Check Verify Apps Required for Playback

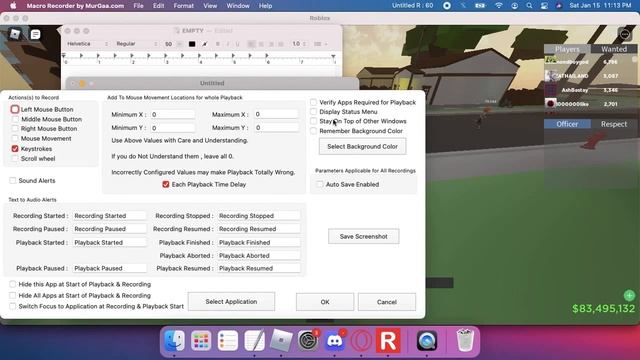[313, 102]
